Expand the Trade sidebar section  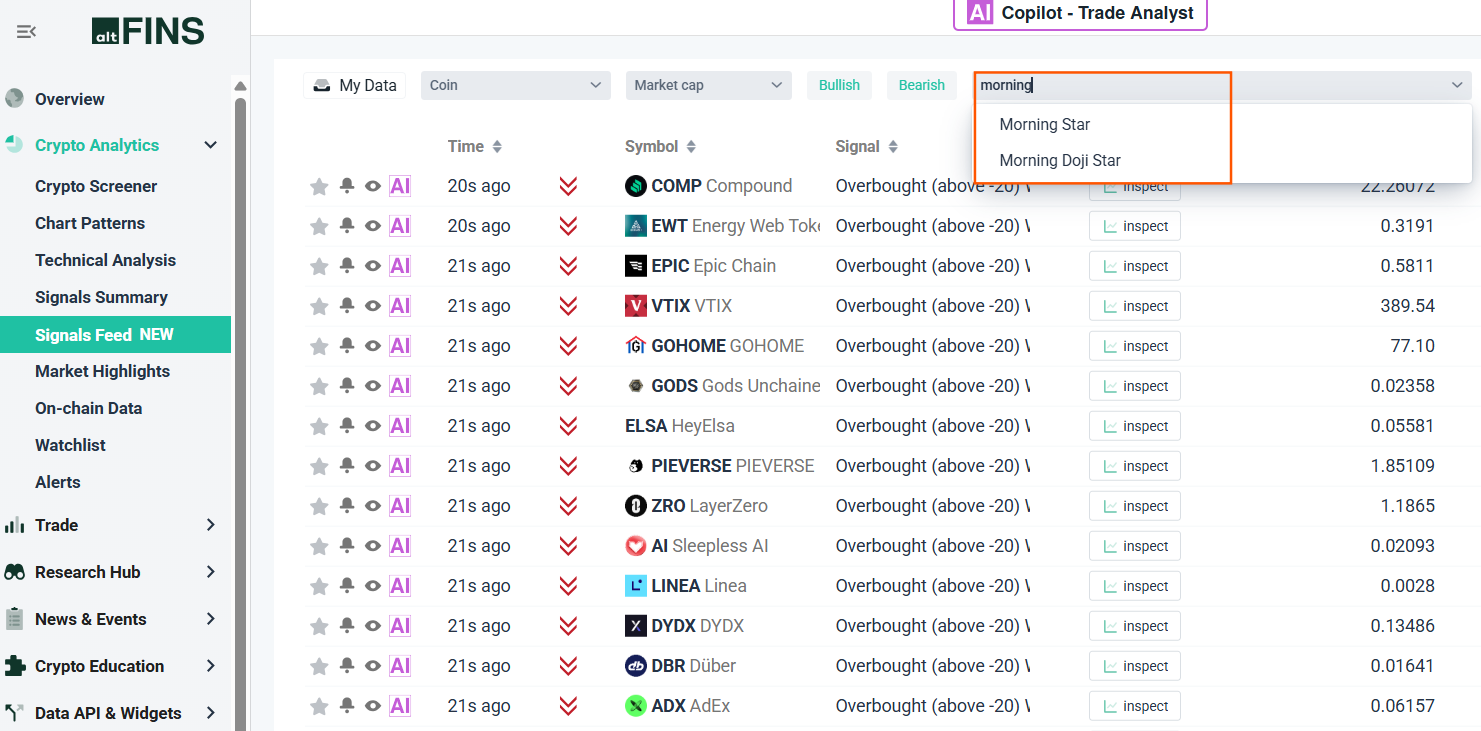pos(211,525)
